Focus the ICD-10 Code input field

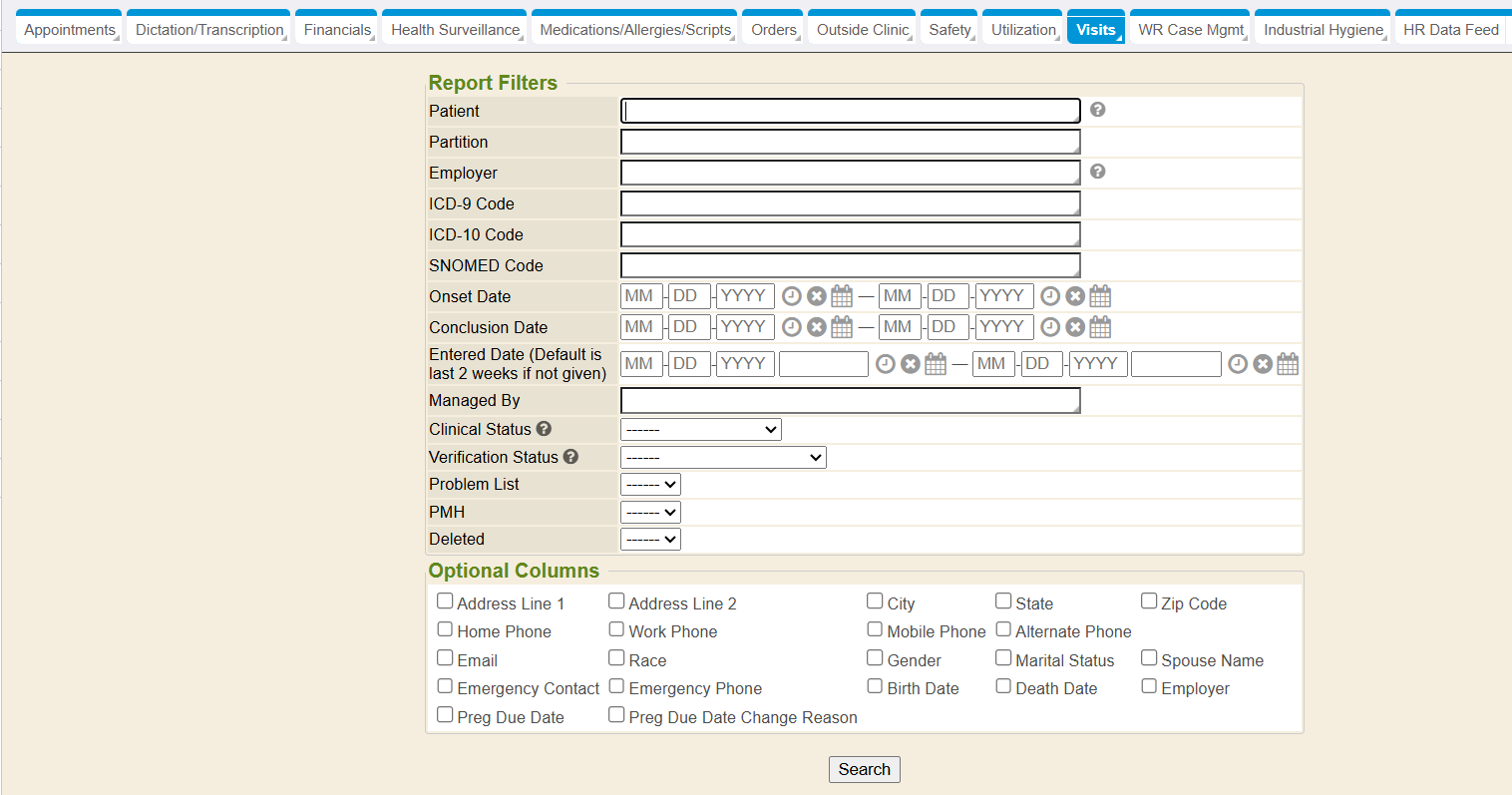pos(850,235)
